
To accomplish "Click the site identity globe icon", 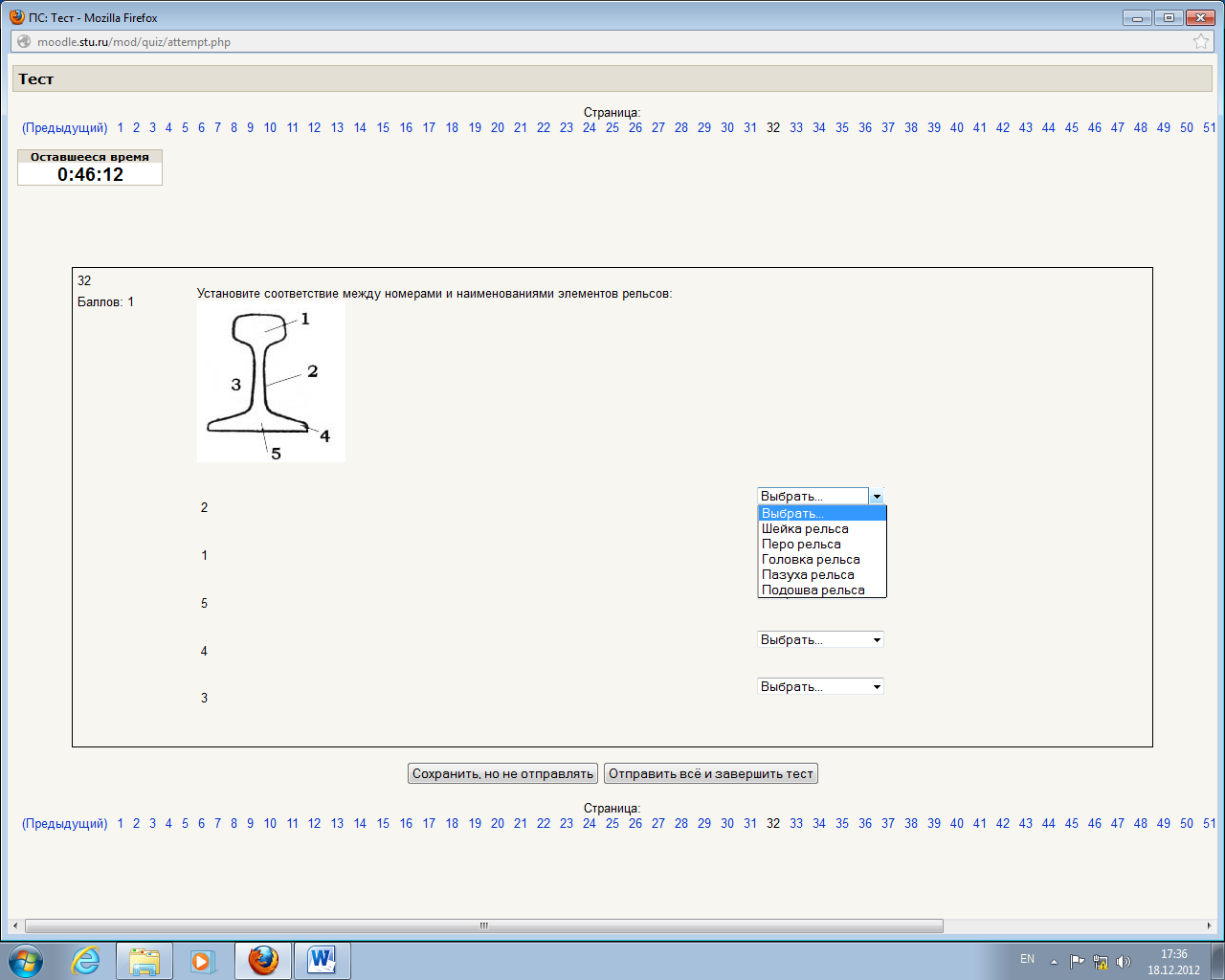I will (x=24, y=41).
